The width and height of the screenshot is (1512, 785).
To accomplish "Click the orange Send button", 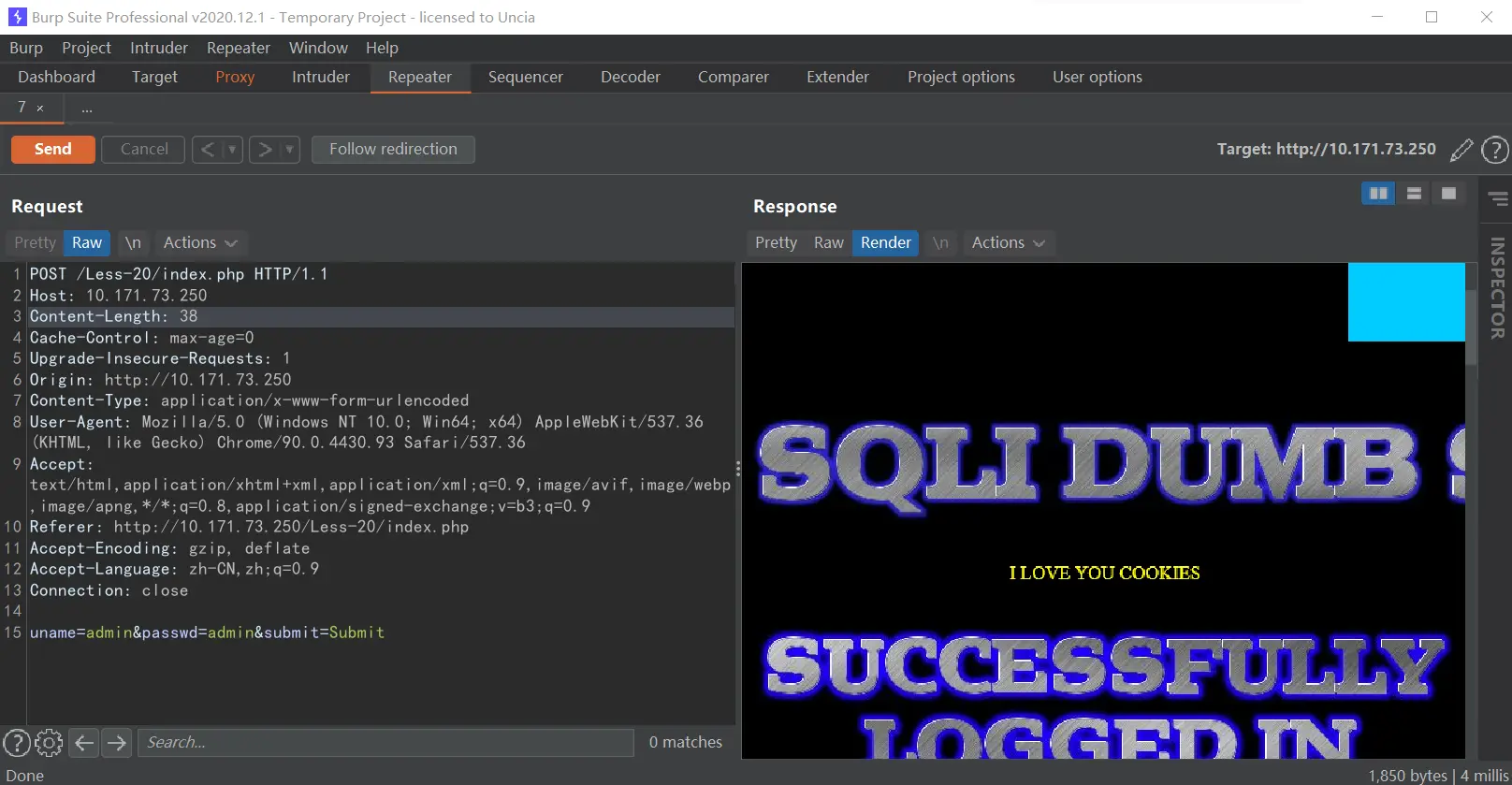I will (53, 150).
